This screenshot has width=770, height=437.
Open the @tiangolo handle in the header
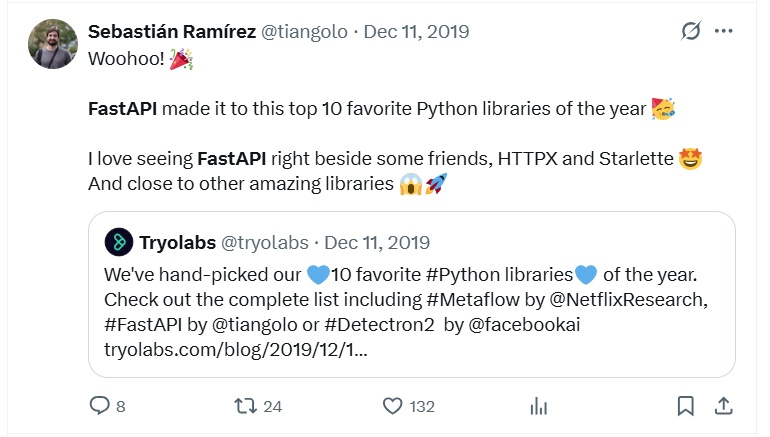click(x=303, y=32)
